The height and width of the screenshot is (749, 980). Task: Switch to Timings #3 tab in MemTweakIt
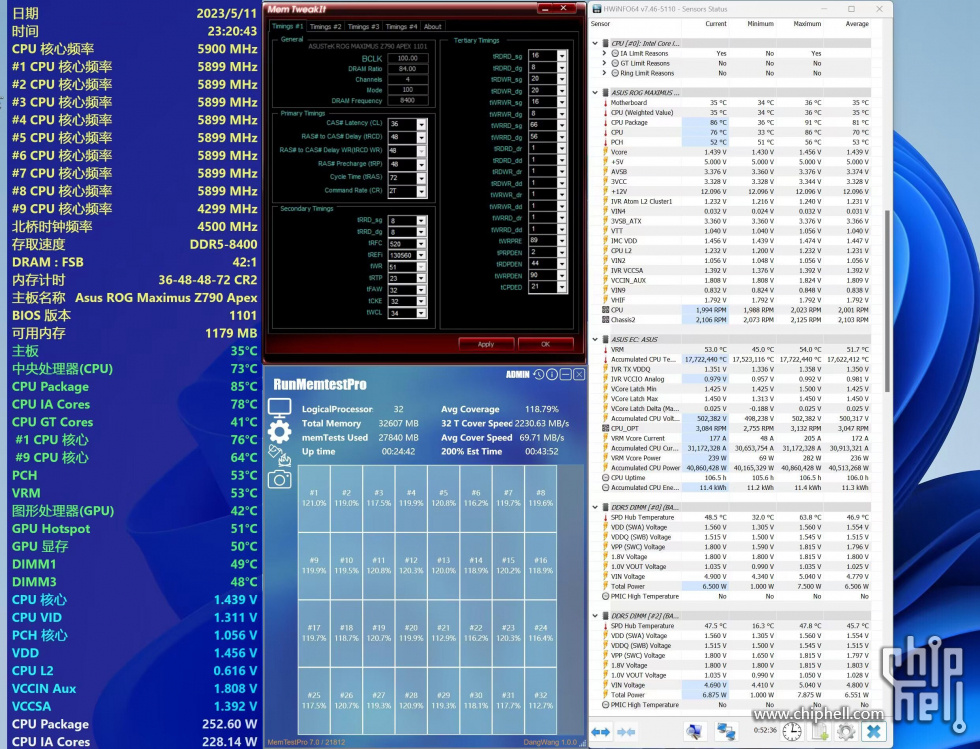[363, 27]
